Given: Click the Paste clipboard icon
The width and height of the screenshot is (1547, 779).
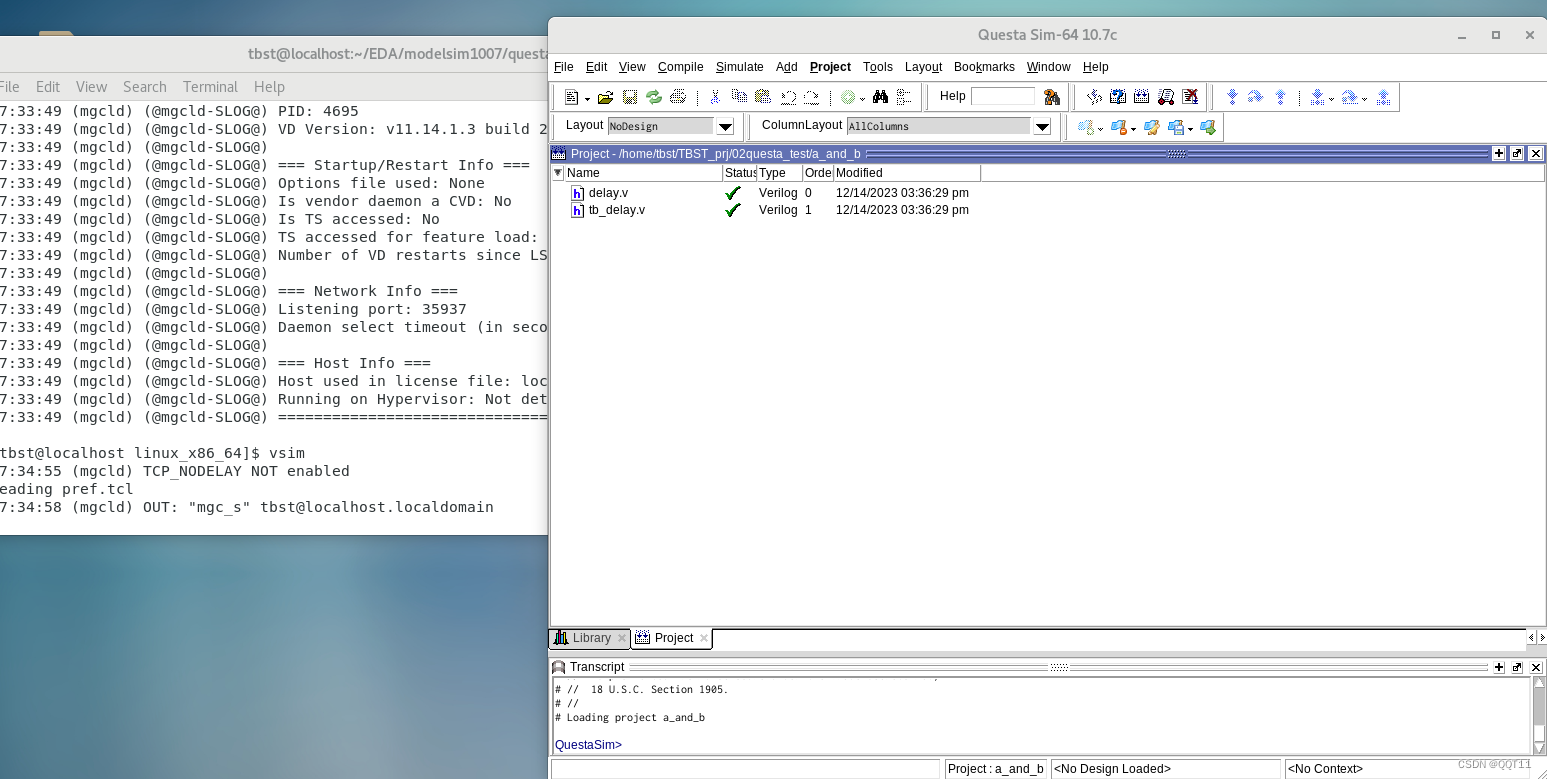Looking at the screenshot, I should [763, 97].
